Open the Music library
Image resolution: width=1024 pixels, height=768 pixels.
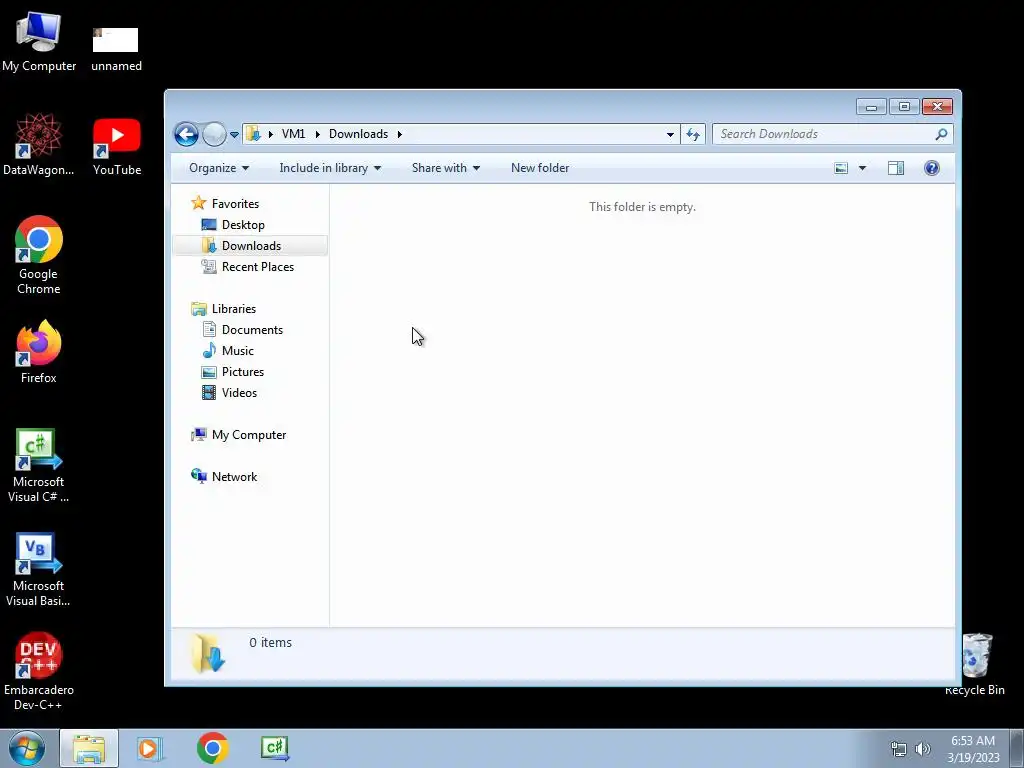pyautogui.click(x=238, y=351)
